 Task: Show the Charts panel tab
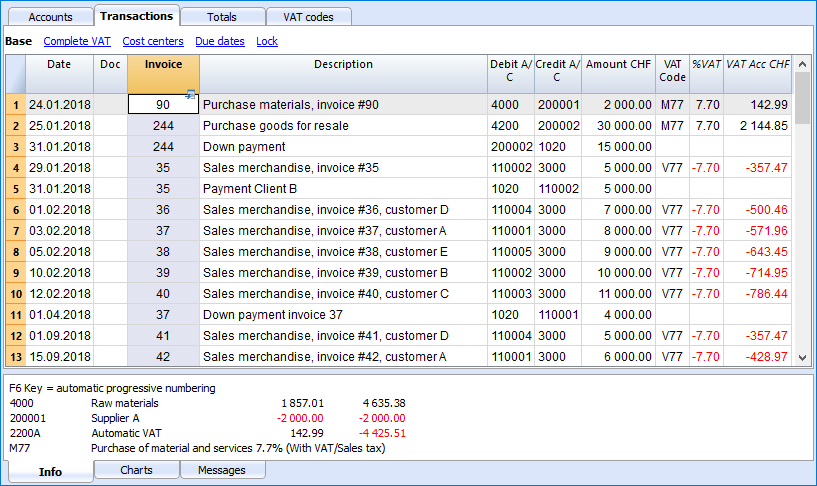pyautogui.click(x=137, y=470)
